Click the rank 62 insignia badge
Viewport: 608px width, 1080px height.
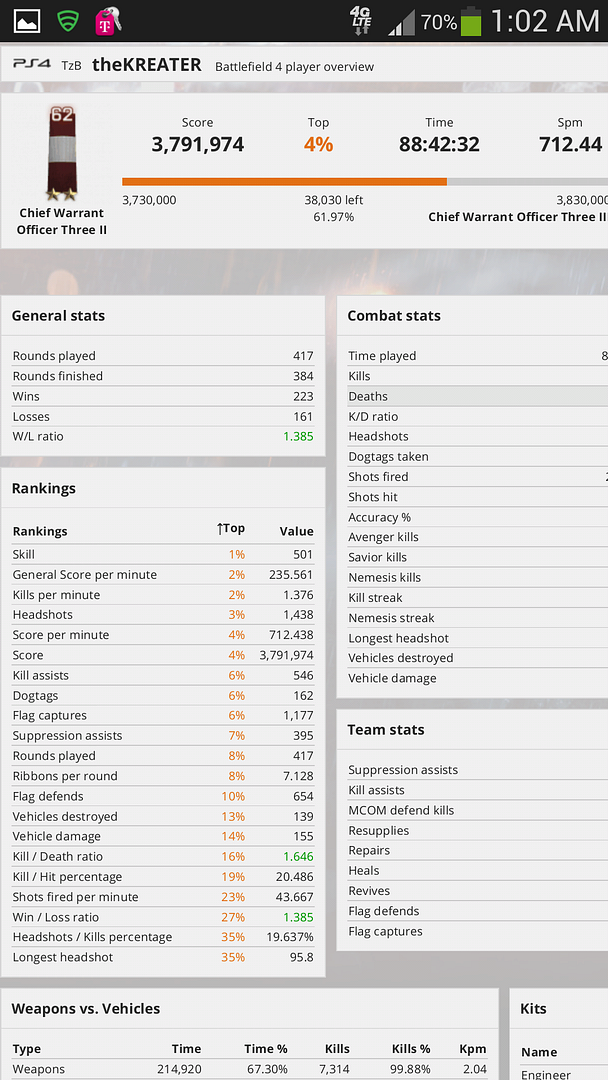click(x=62, y=152)
